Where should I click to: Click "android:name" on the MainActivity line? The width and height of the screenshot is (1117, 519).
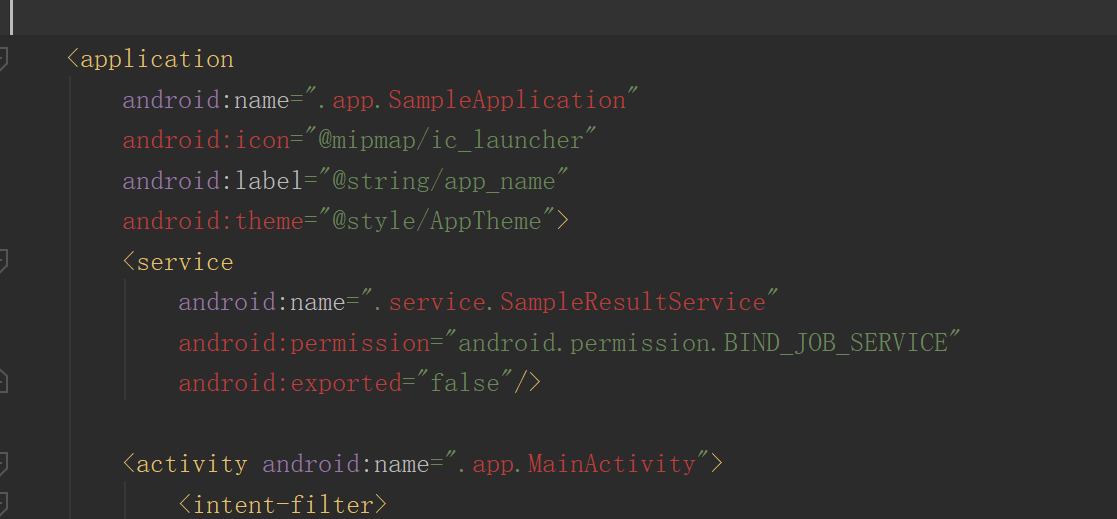tap(346, 465)
